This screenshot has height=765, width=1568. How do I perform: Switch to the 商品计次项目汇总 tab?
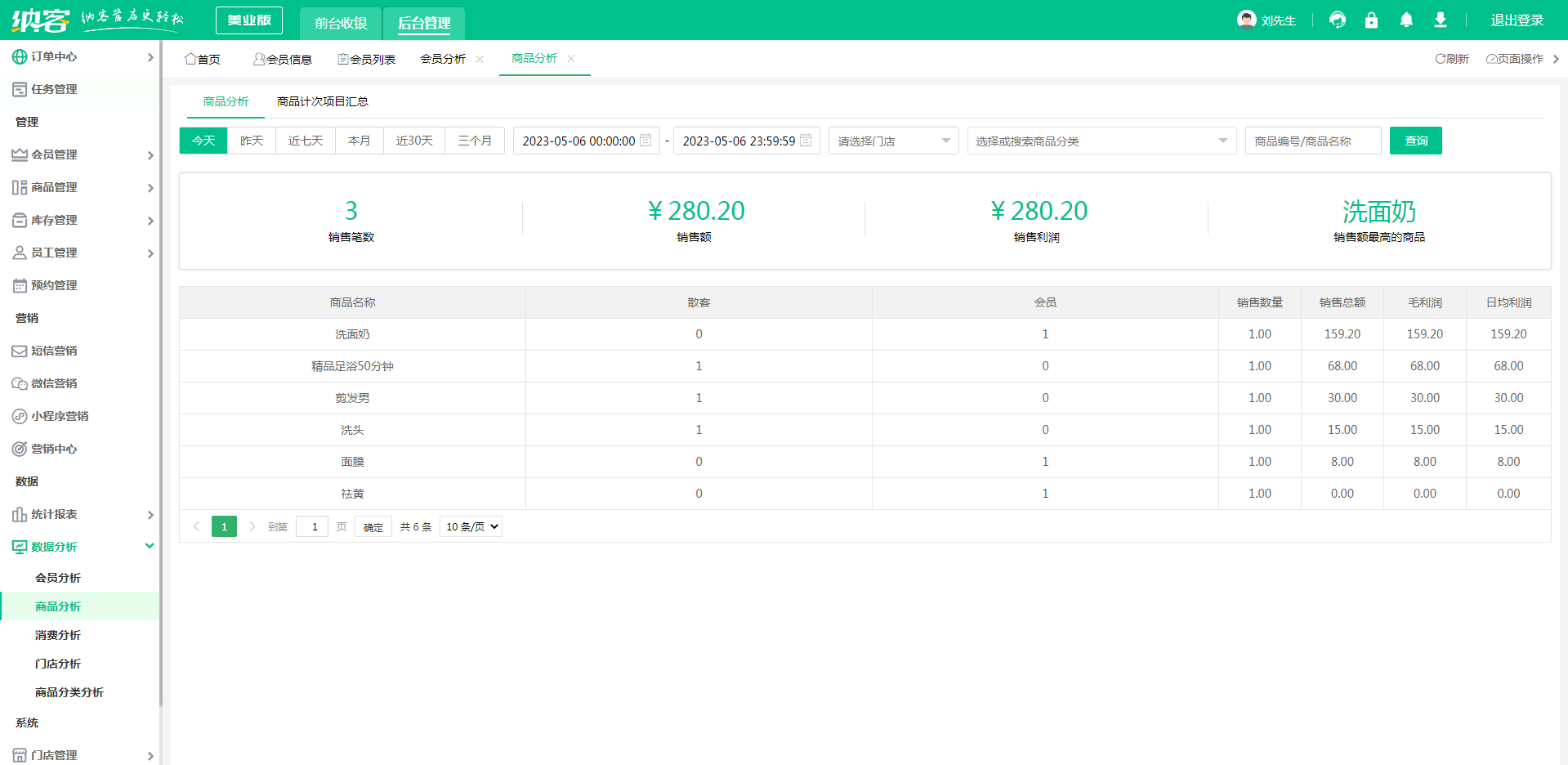(x=322, y=101)
